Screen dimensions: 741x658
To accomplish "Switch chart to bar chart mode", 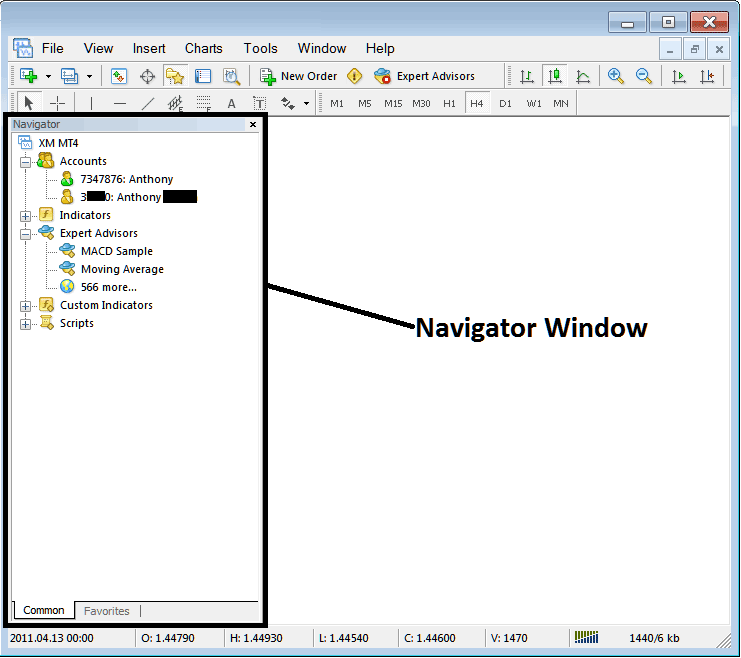I will click(526, 76).
